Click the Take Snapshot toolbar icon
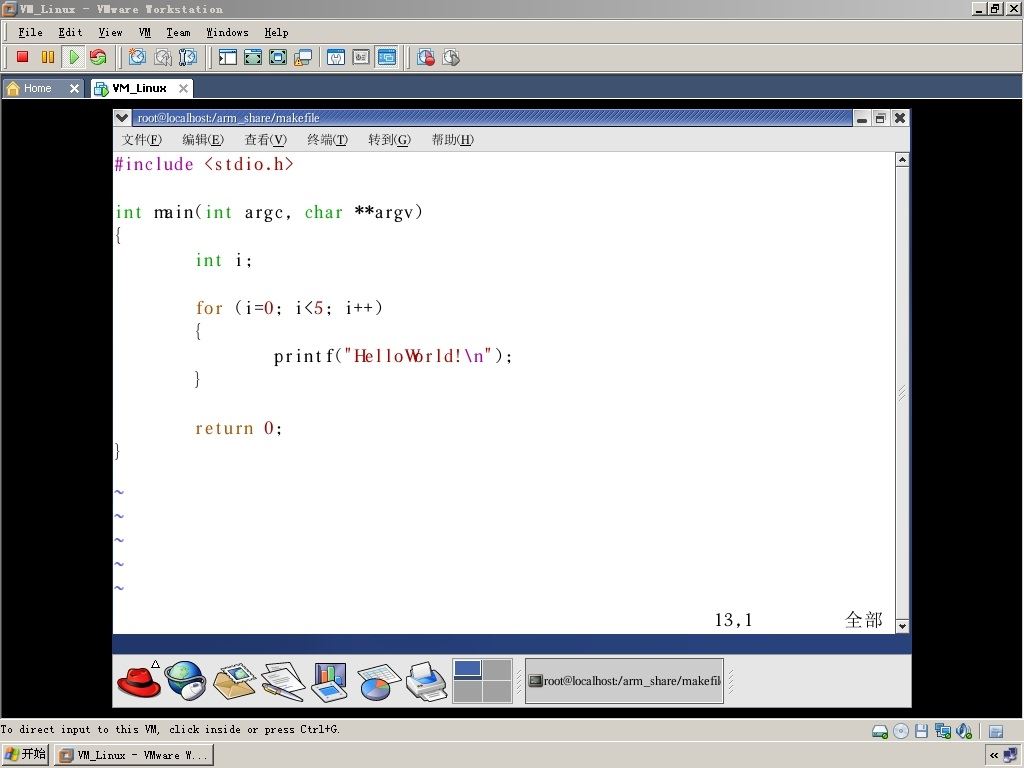Image resolution: width=1024 pixels, height=768 pixels. [x=137, y=57]
